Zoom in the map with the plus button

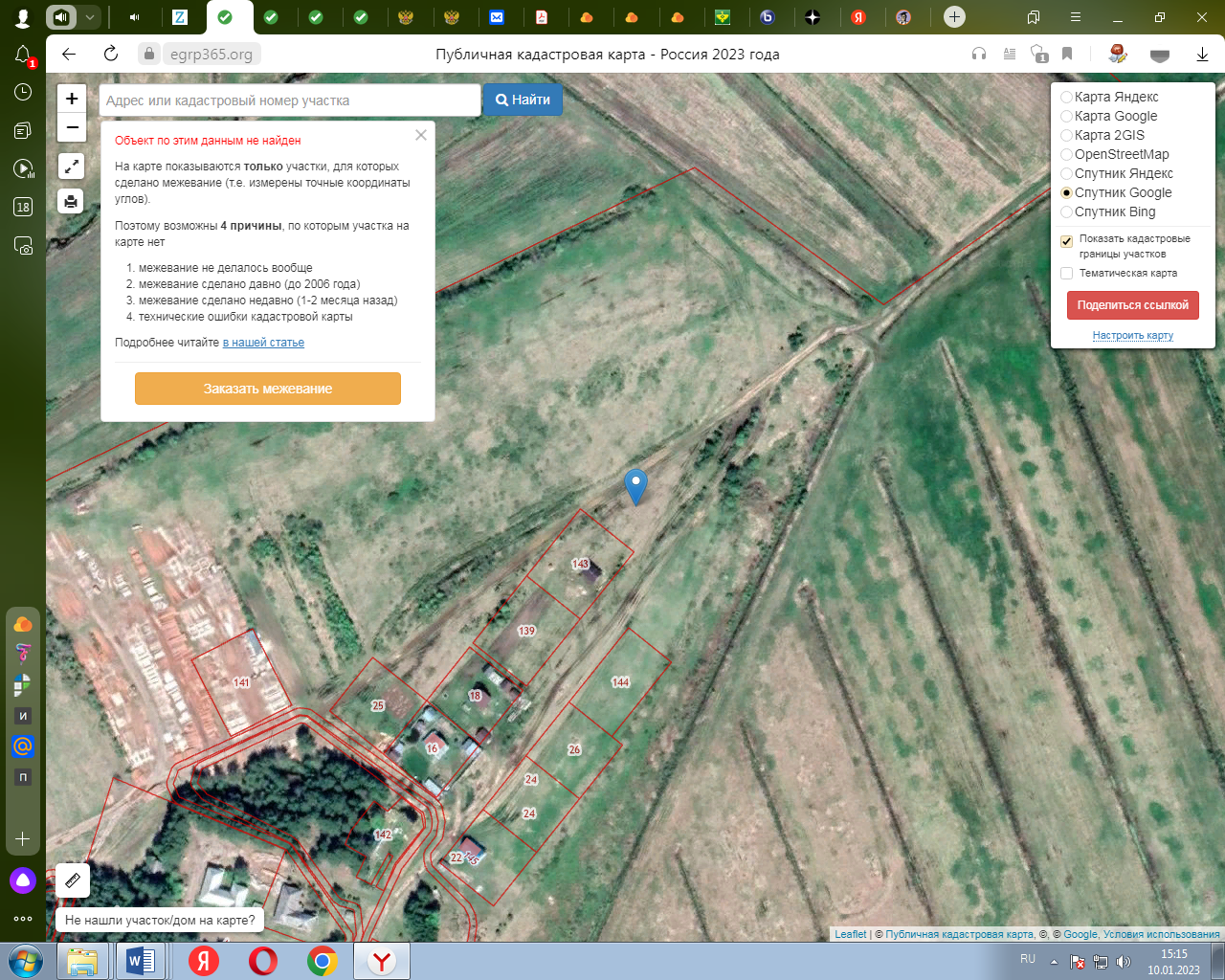[x=72, y=99]
